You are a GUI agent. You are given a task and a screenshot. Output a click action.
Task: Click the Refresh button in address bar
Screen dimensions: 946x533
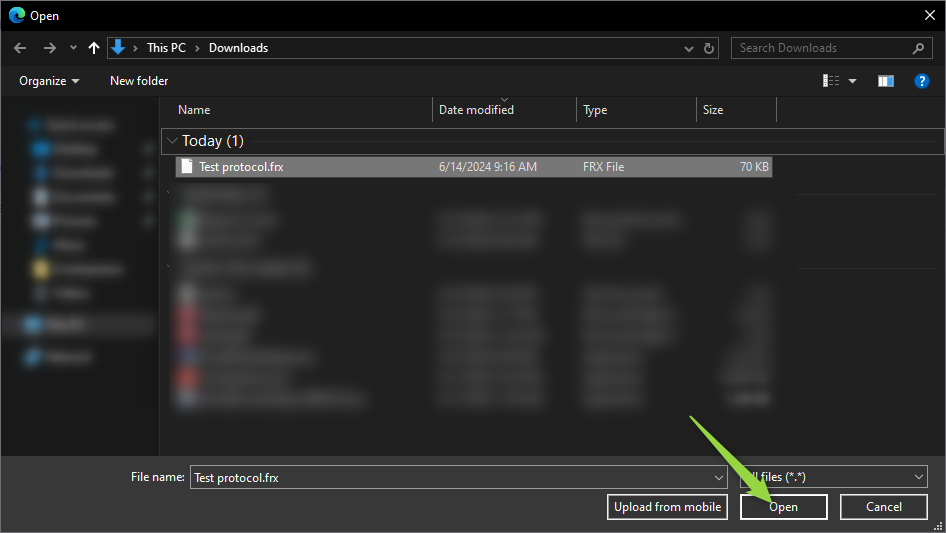(x=710, y=48)
